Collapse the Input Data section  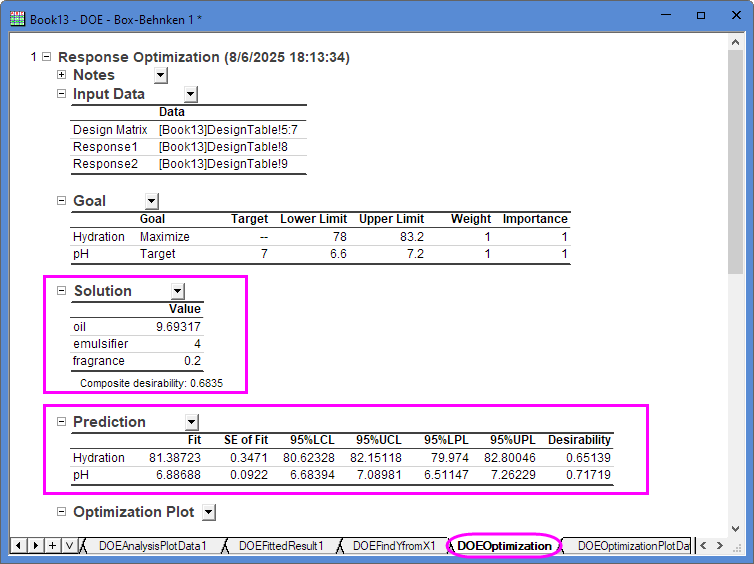pyautogui.click(x=62, y=94)
